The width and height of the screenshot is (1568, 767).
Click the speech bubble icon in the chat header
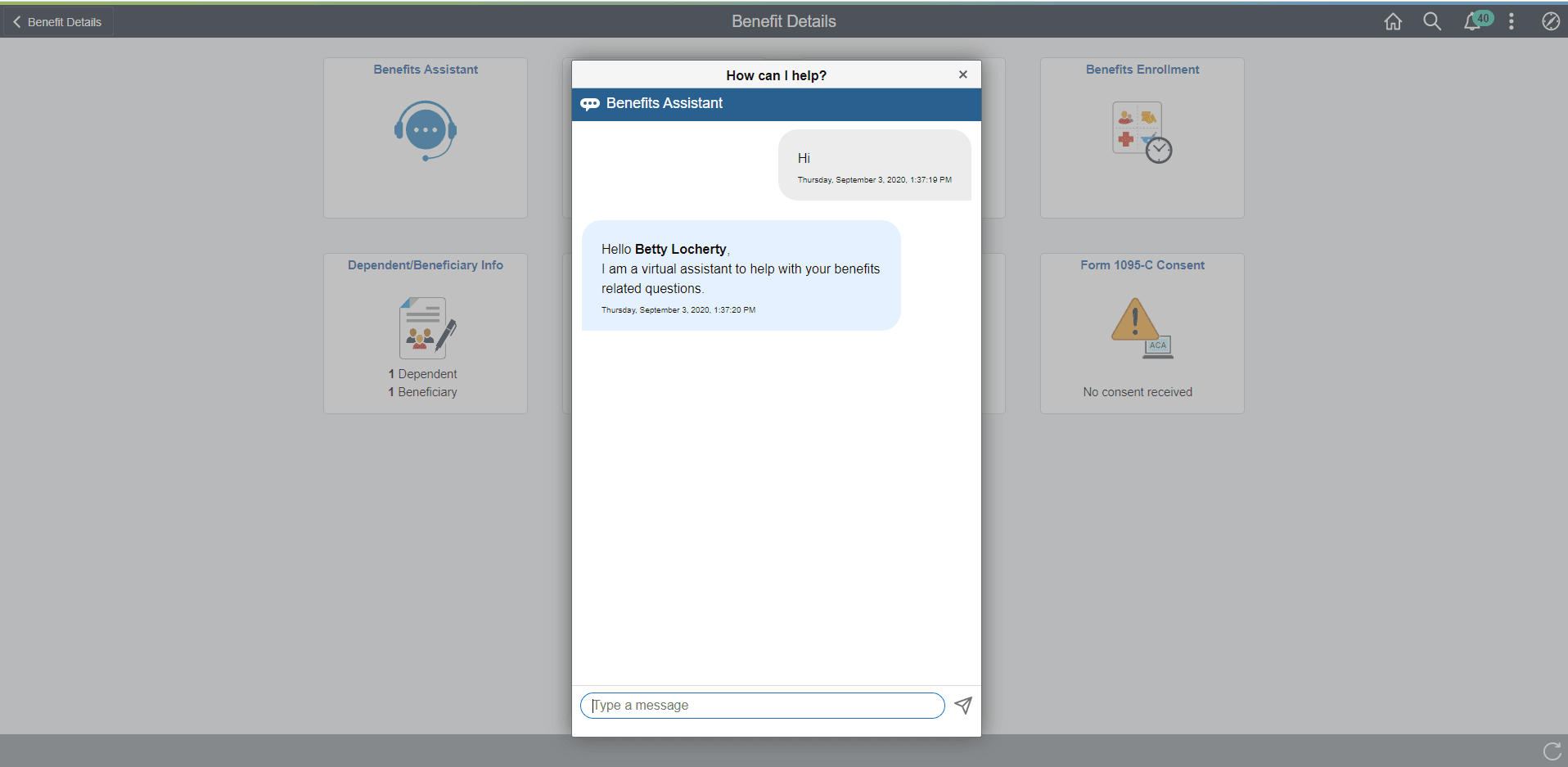(x=590, y=104)
